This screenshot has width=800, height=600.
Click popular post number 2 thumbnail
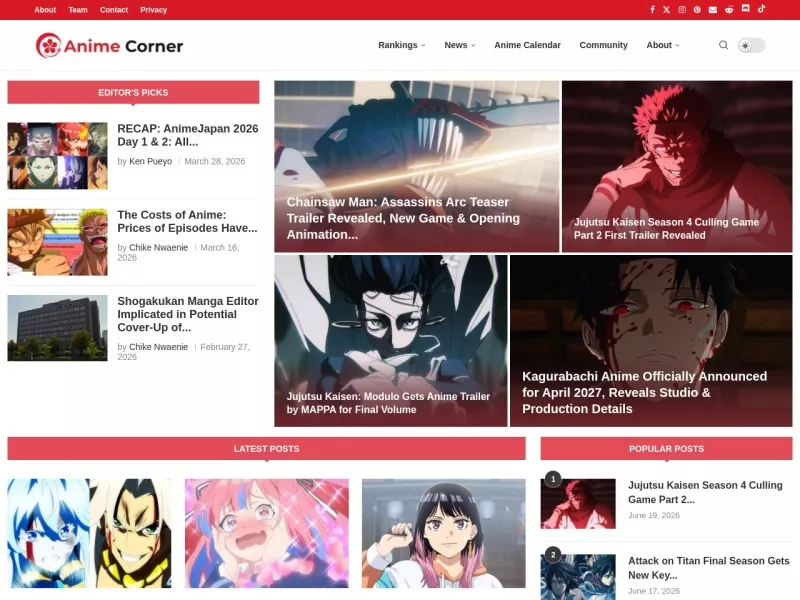pyautogui.click(x=578, y=577)
